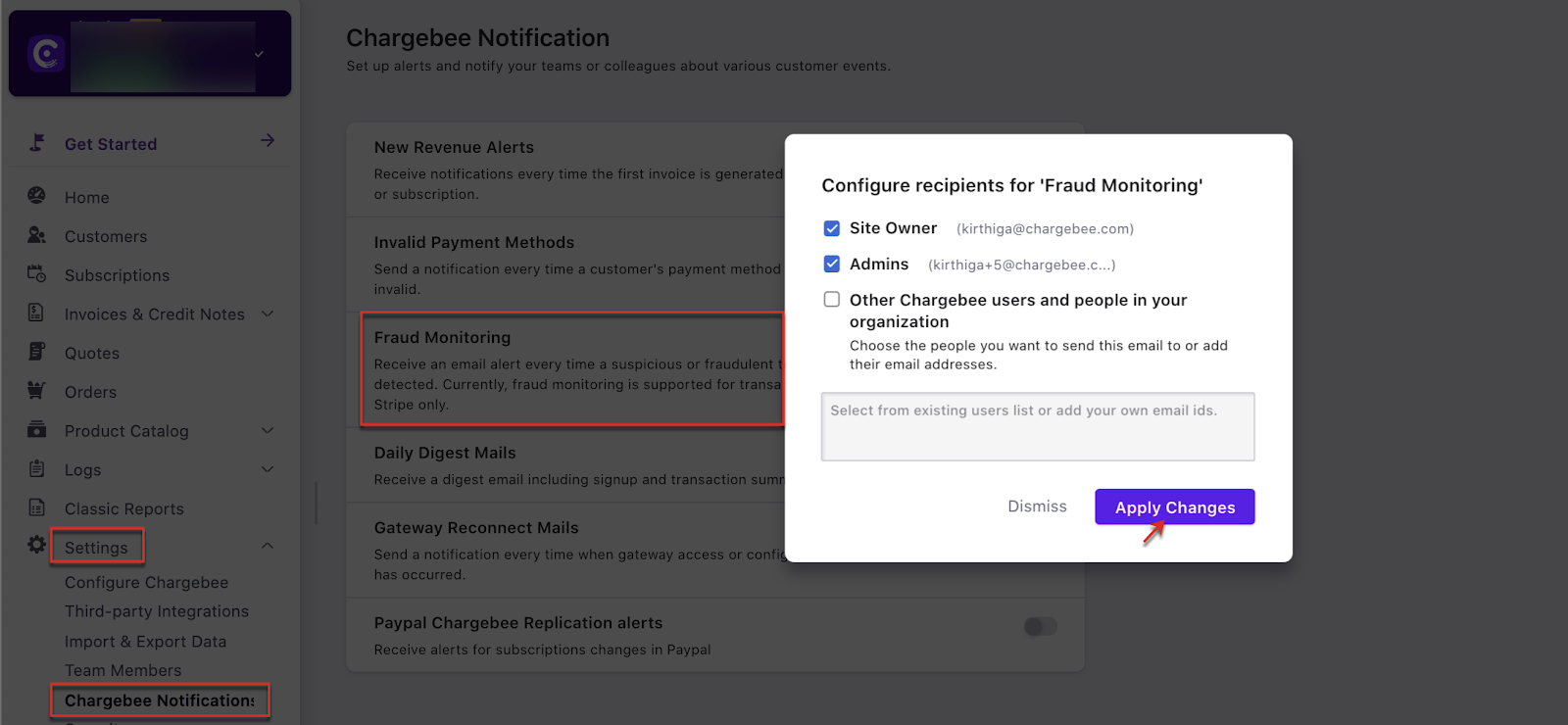1568x725 pixels.
Task: Open Third-party Integrations menu item
Action: [x=157, y=611]
